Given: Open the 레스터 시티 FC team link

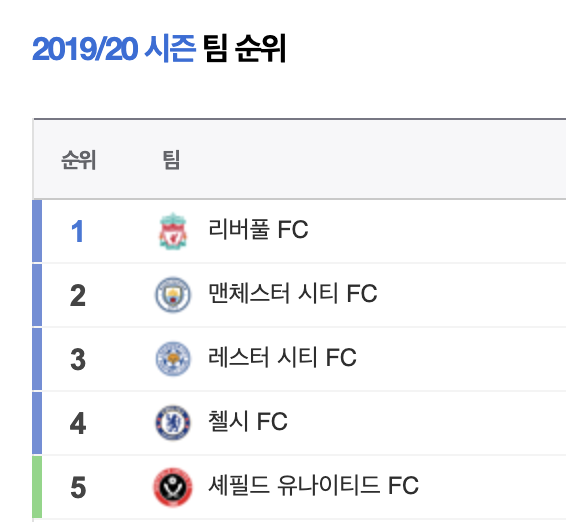Looking at the screenshot, I should point(282,357).
